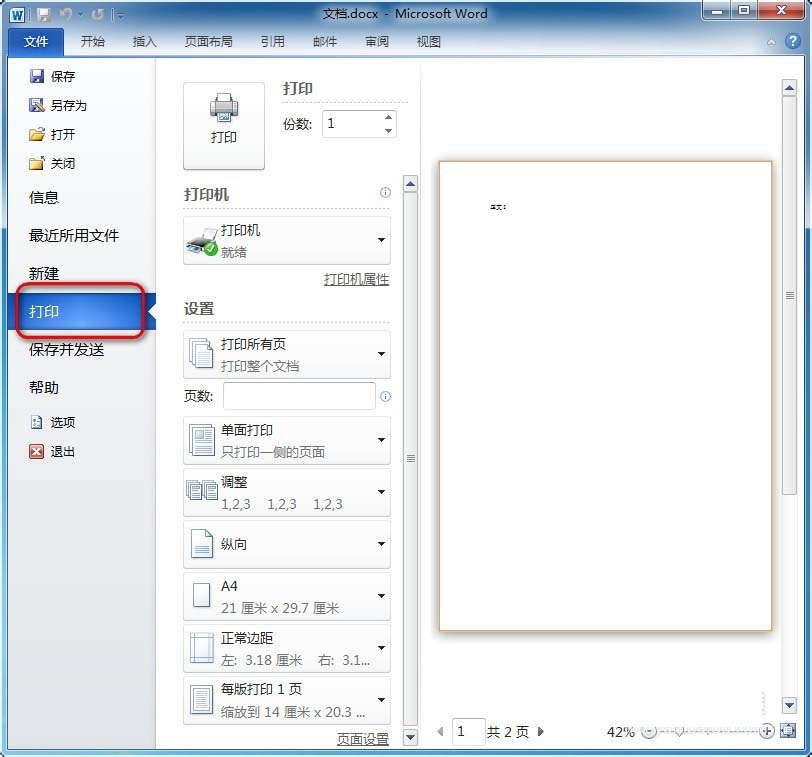Open the 正常边距 margins dropdown
The height and width of the screenshot is (757, 812).
click(287, 648)
